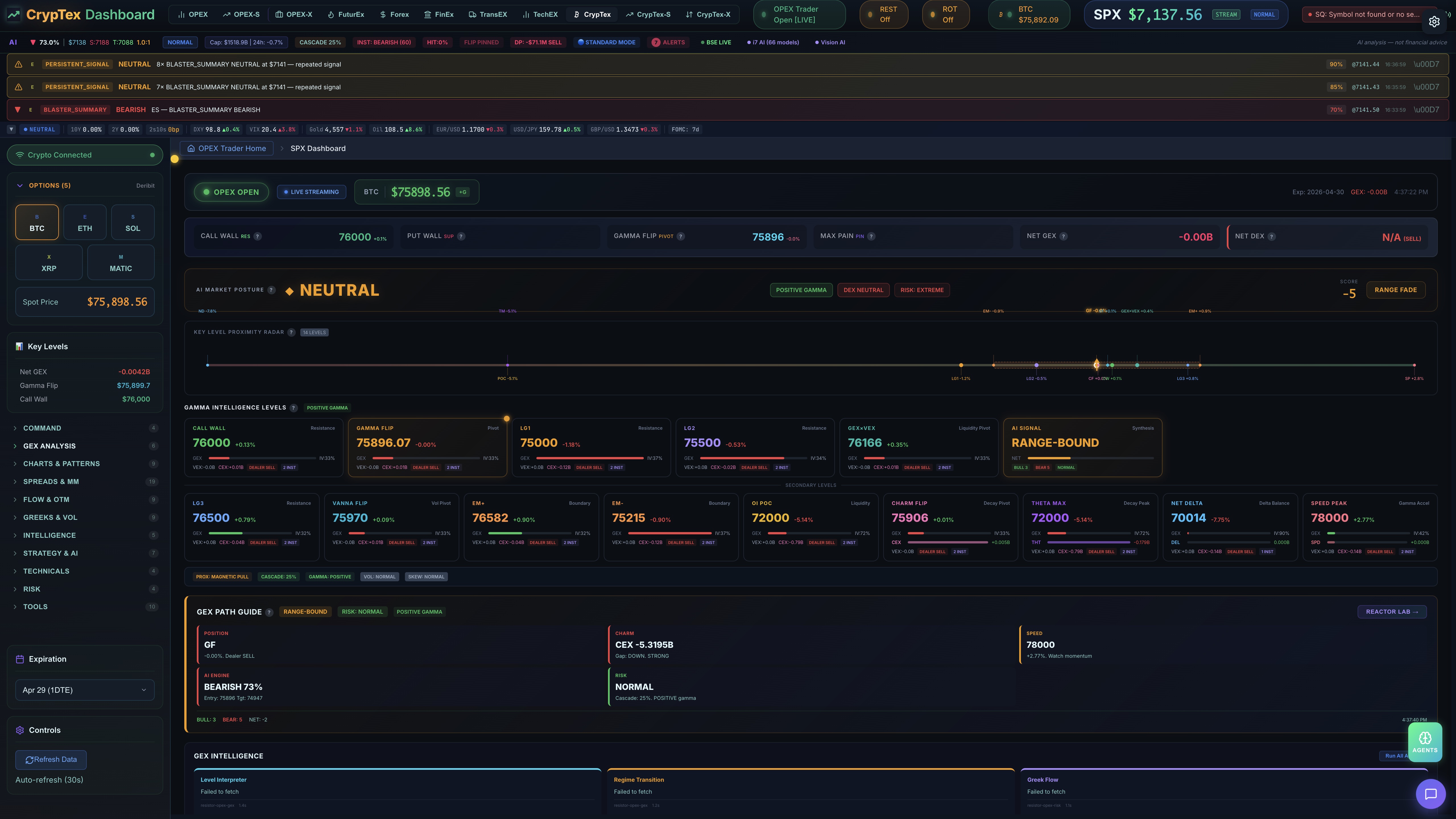
Task: Click the gamma flip marker on proximity radar
Action: click(1097, 365)
